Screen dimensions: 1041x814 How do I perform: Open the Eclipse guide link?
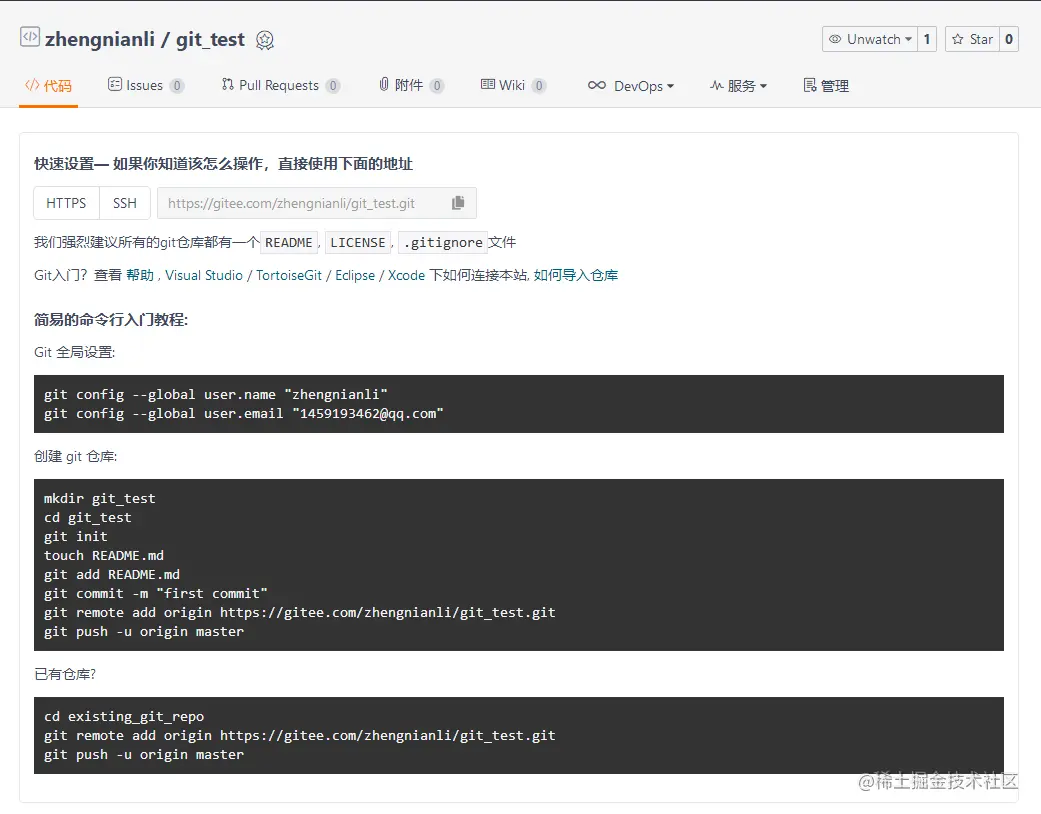coord(355,276)
